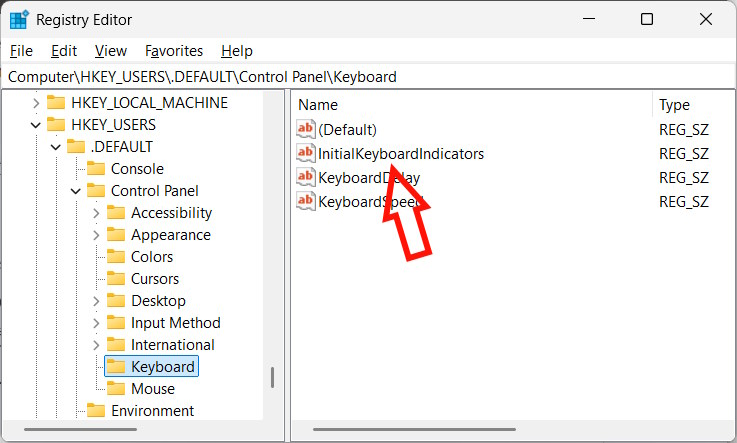Select the Colors key
The image size is (737, 443).
coord(152,257)
